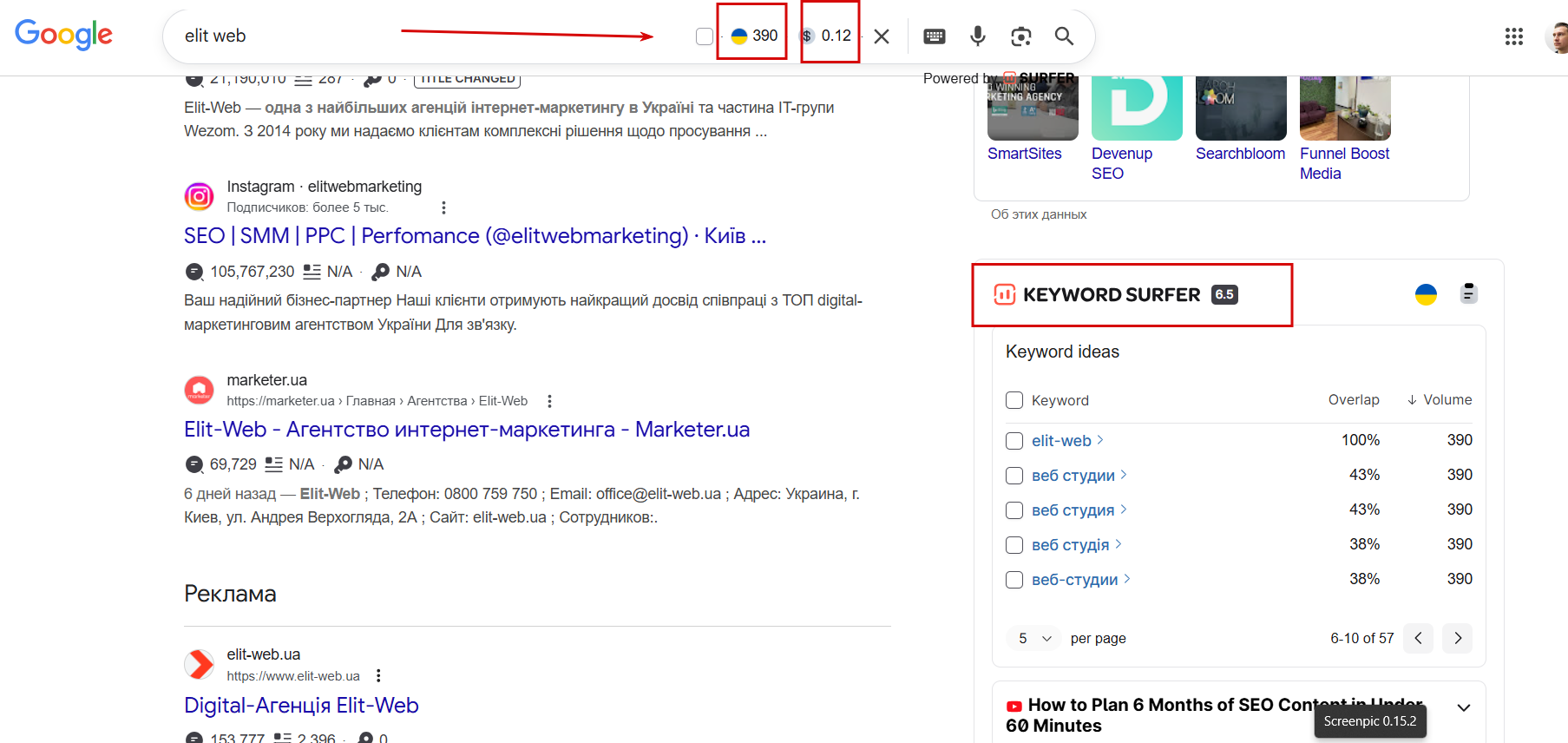Open the on-screen keyboard input tool
This screenshot has height=743, width=1568.
click(x=935, y=36)
